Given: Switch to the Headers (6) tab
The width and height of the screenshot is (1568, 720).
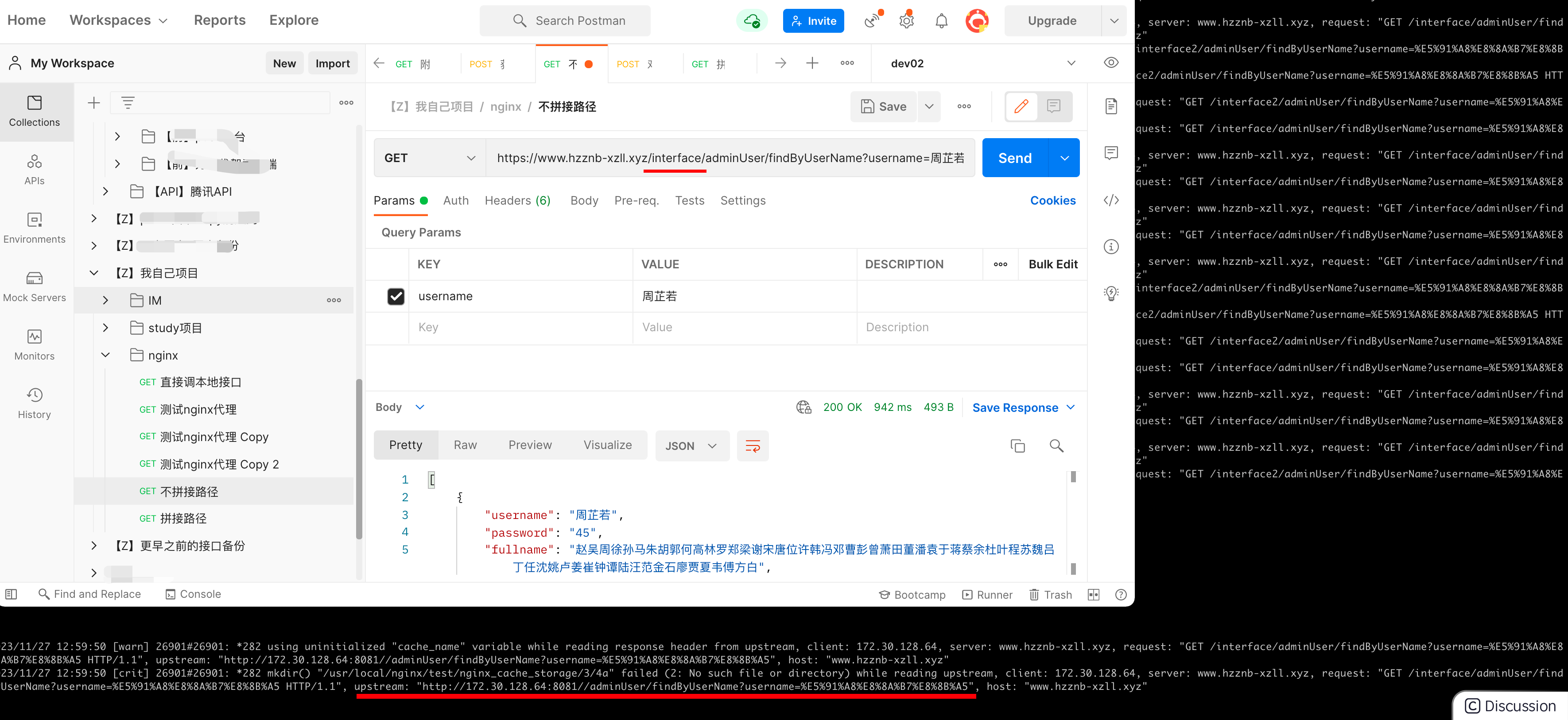Looking at the screenshot, I should coord(517,200).
